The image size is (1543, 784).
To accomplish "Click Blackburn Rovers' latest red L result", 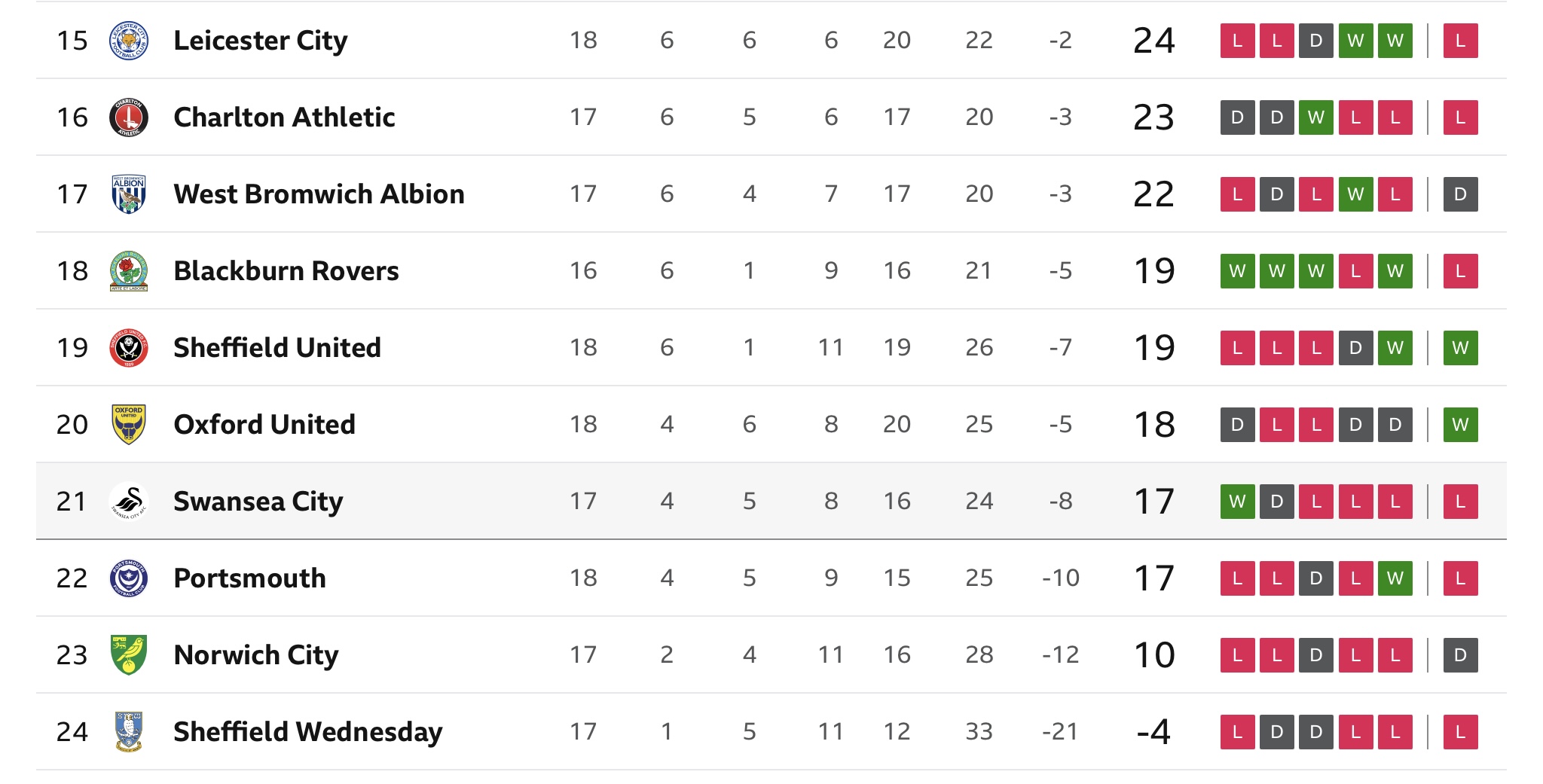I will coord(1460,271).
